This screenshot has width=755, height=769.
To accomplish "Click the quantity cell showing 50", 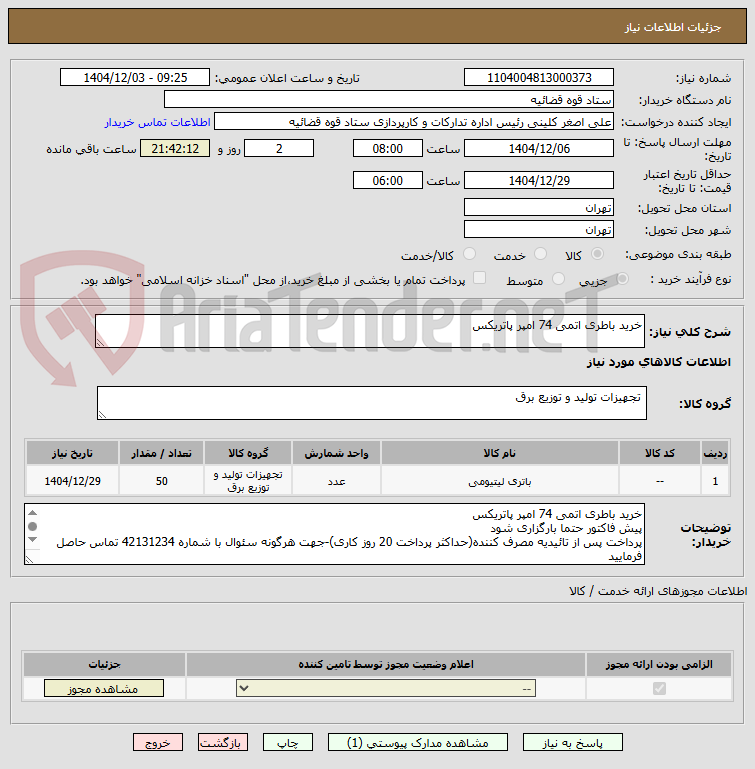I will (x=161, y=481).
